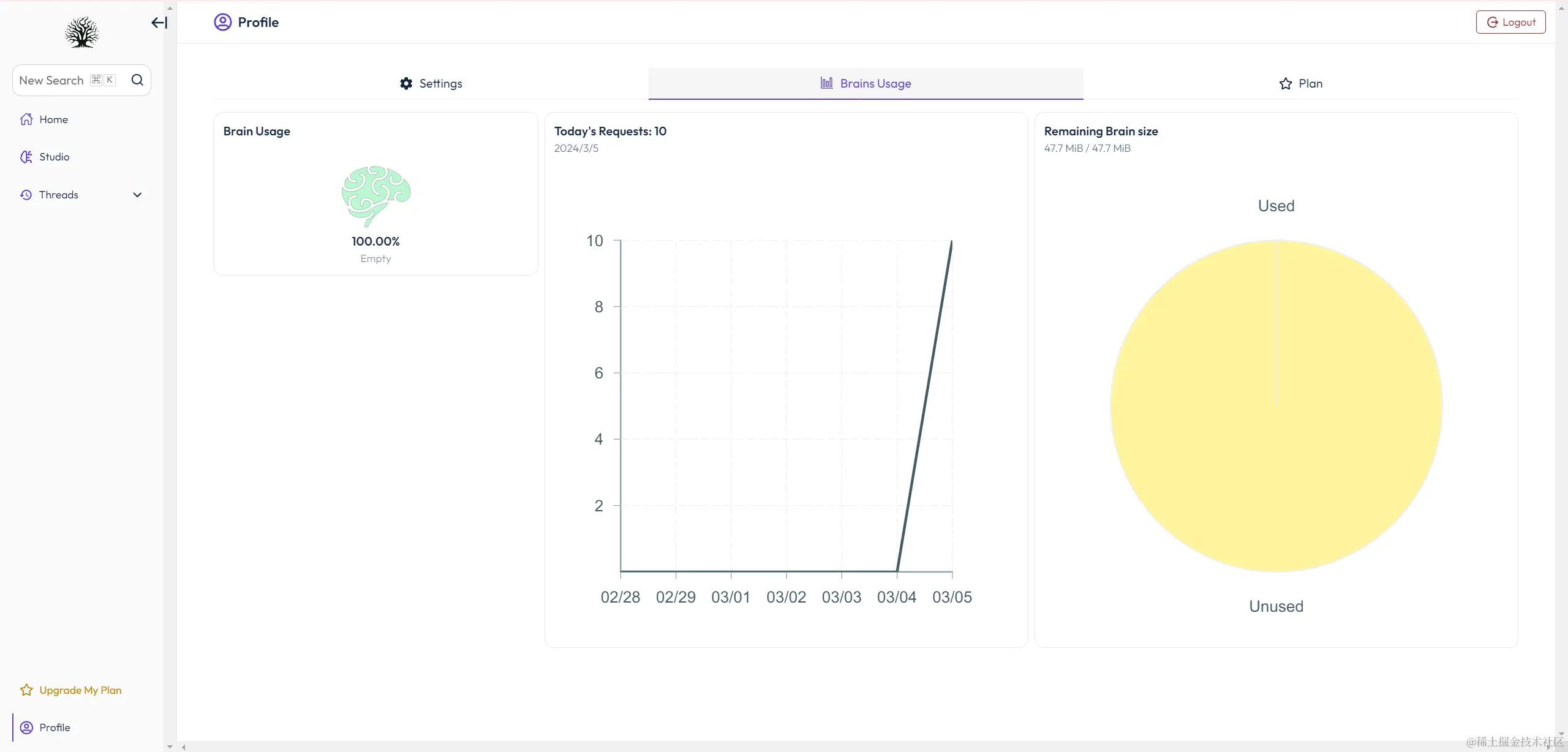Screen dimensions: 1568x752
Task: Click the Home house icon
Action: tap(26, 119)
